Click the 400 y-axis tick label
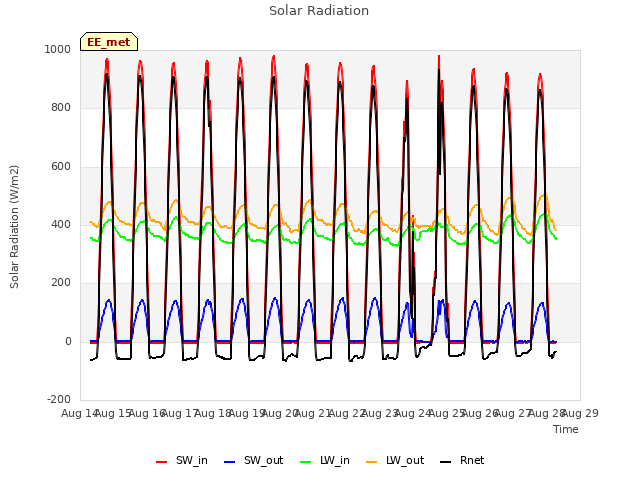The height and width of the screenshot is (480, 640). pos(61,224)
